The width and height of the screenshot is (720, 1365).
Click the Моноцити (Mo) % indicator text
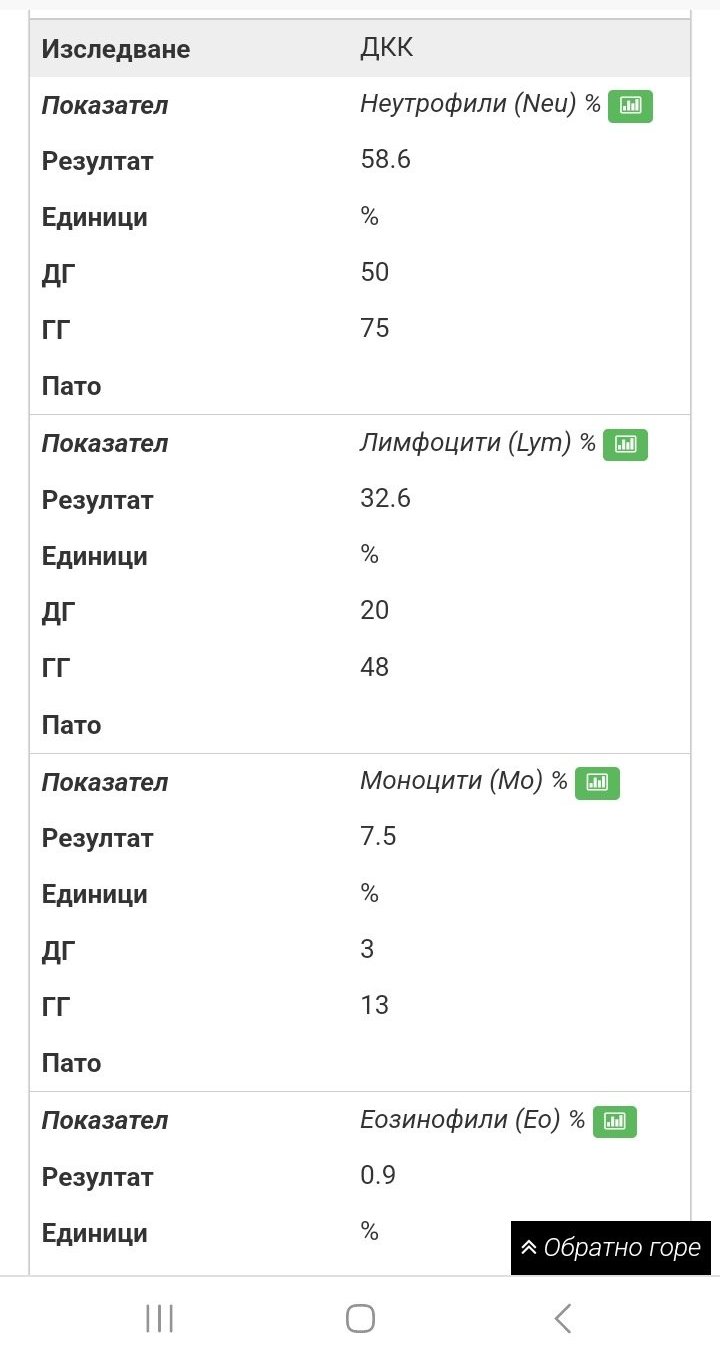click(x=463, y=781)
